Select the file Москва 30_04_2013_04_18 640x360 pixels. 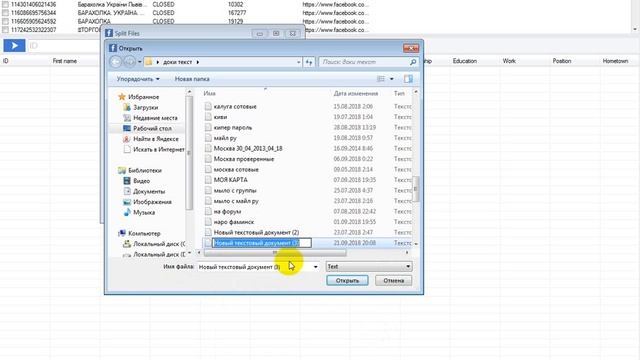(248, 148)
